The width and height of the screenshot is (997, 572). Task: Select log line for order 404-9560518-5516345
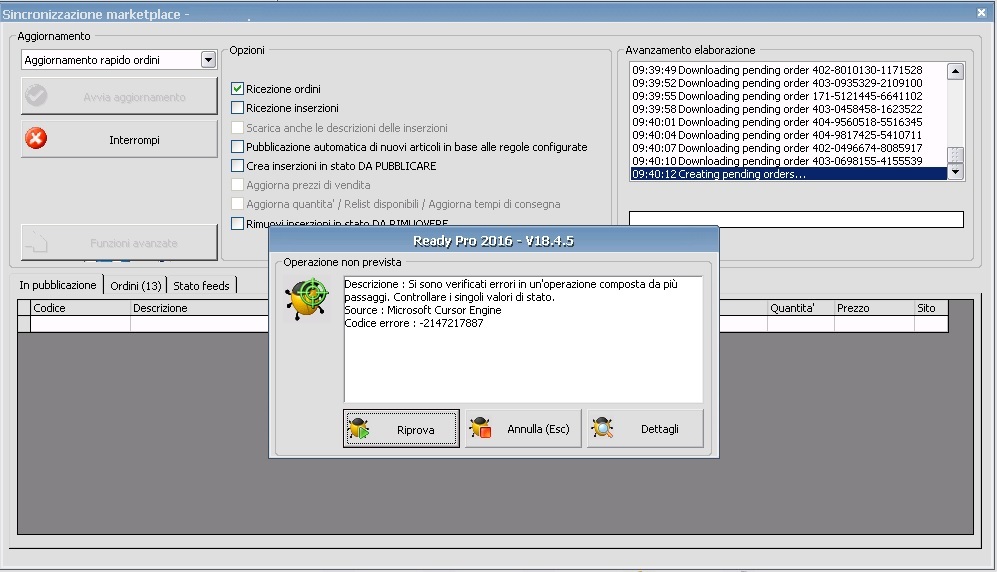pos(788,122)
